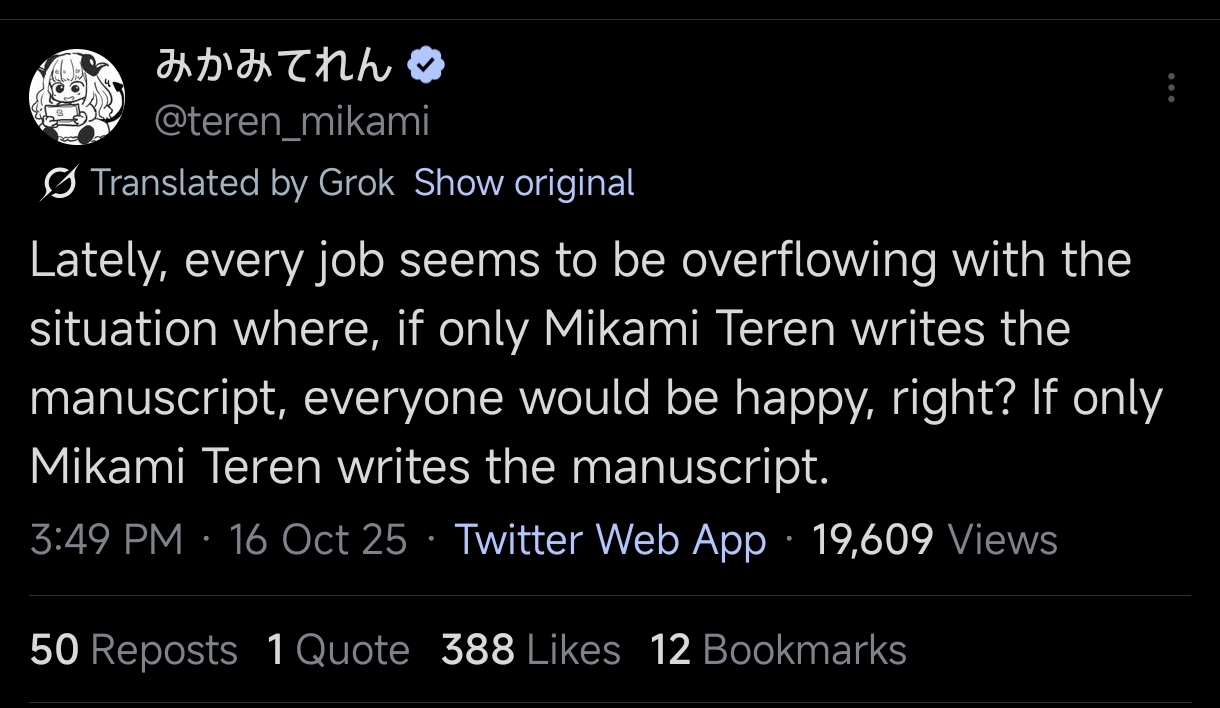Screen dimensions: 1220x708
Task: Click the word overflowing in the tweet
Action: tap(810, 262)
